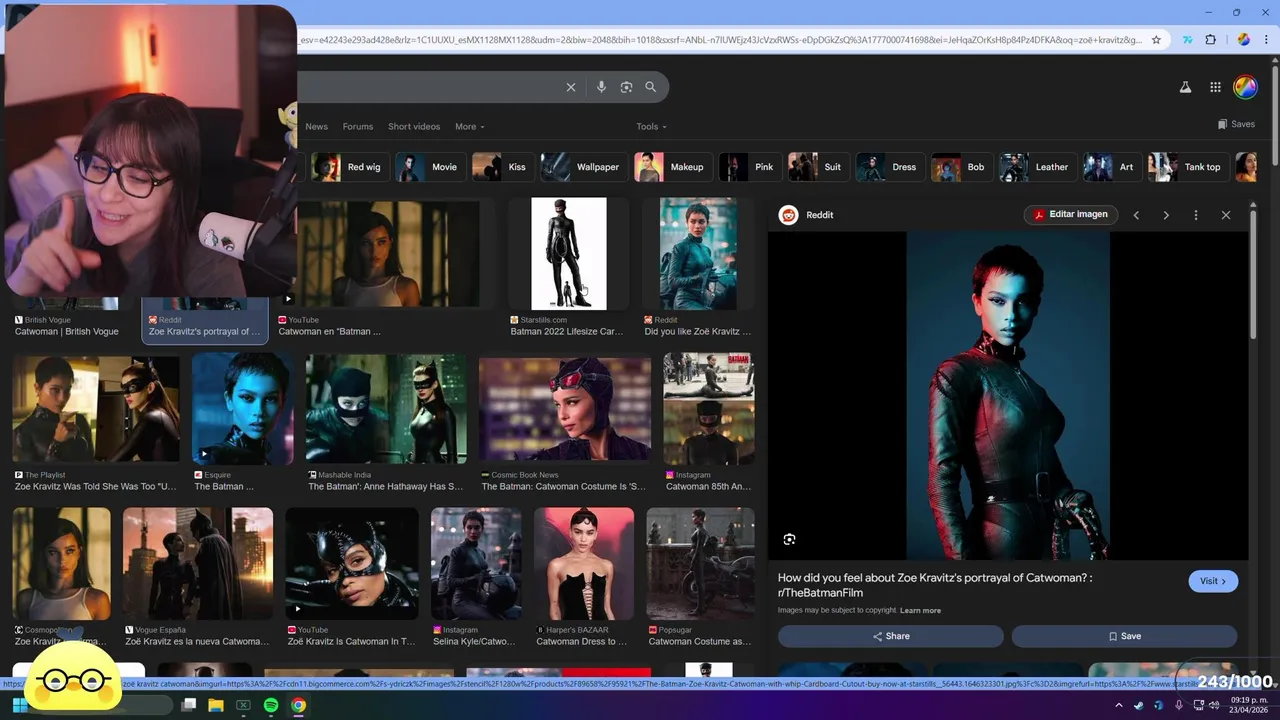
Task: Switch to the Forums tab
Action: click(x=357, y=127)
